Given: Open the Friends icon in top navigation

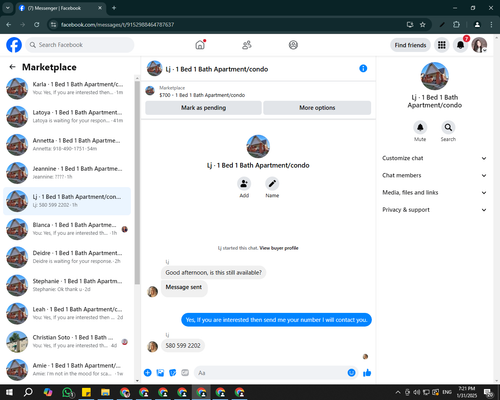Looking at the screenshot, I should click(247, 45).
